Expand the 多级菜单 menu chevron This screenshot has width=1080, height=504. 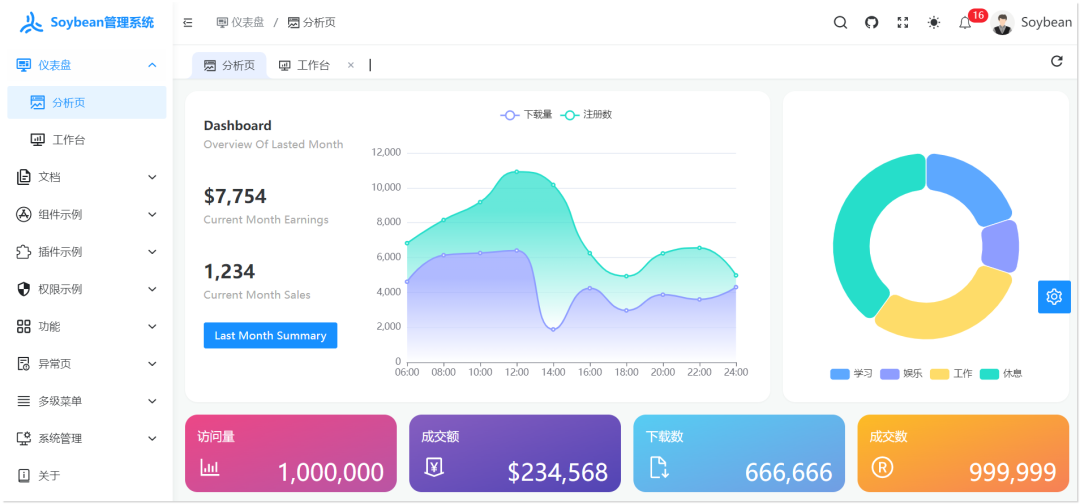click(153, 401)
